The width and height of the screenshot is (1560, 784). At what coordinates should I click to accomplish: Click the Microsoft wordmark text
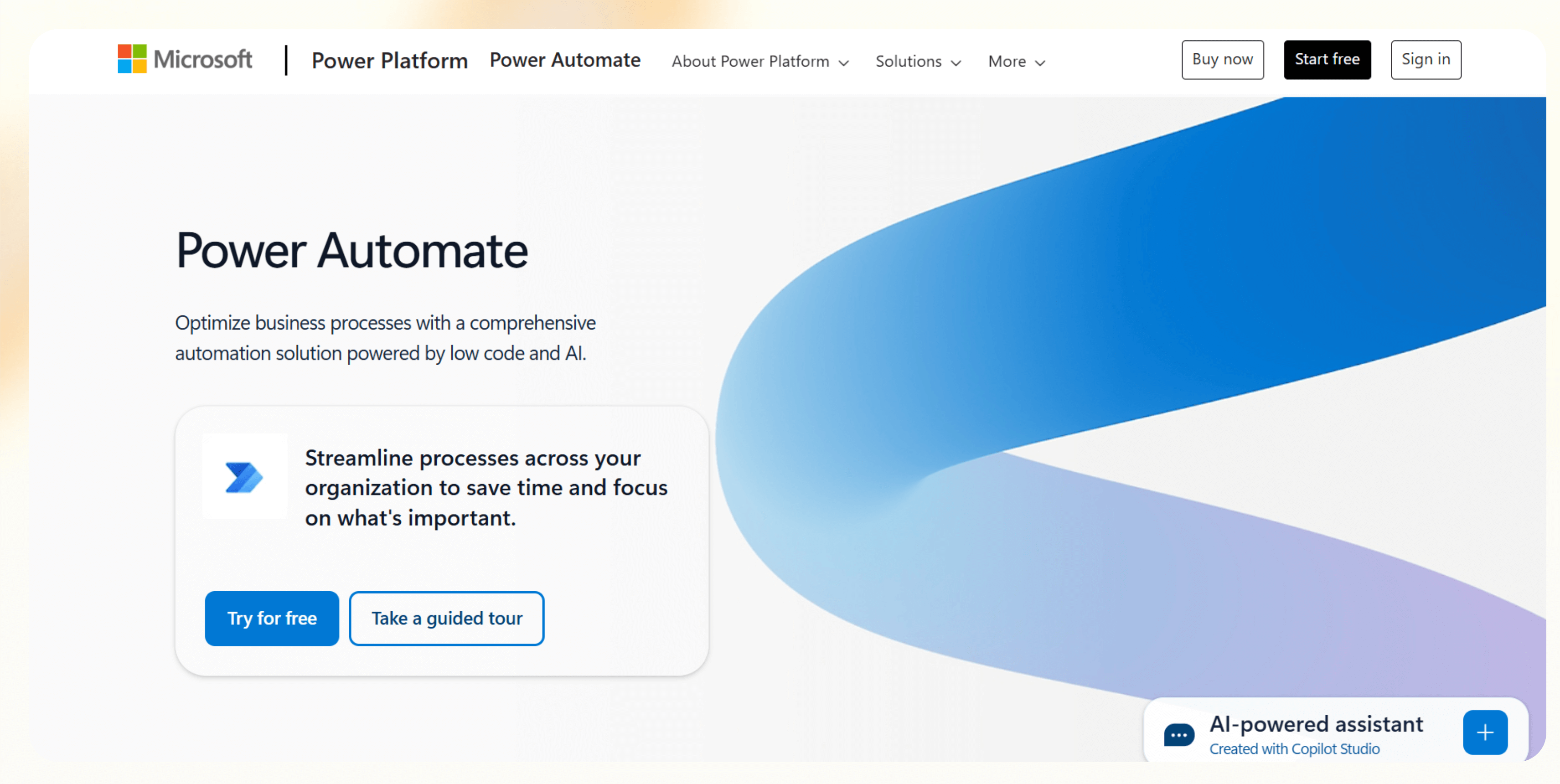click(203, 59)
